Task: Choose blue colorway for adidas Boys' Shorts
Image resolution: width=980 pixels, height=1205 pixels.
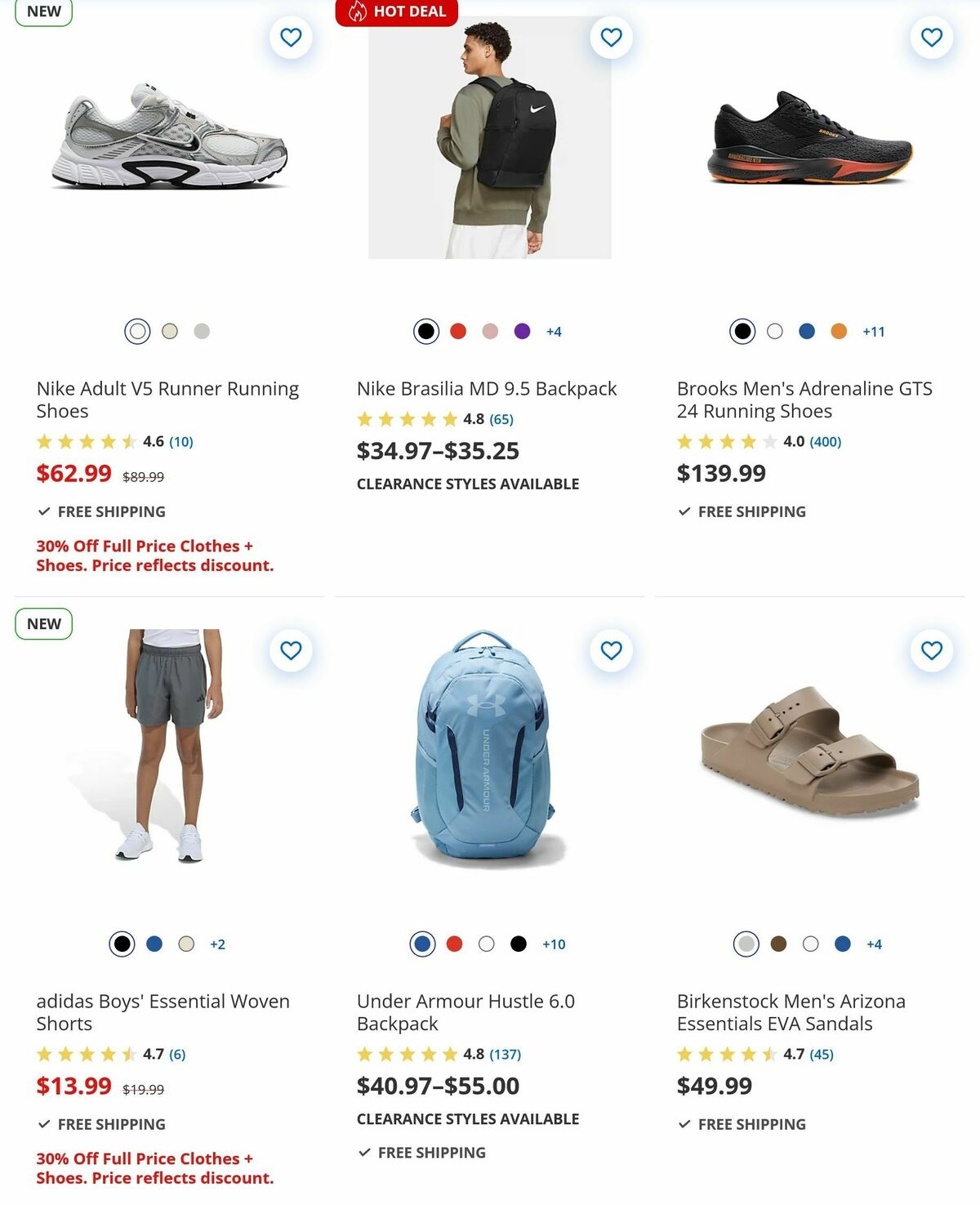Action: (x=153, y=944)
